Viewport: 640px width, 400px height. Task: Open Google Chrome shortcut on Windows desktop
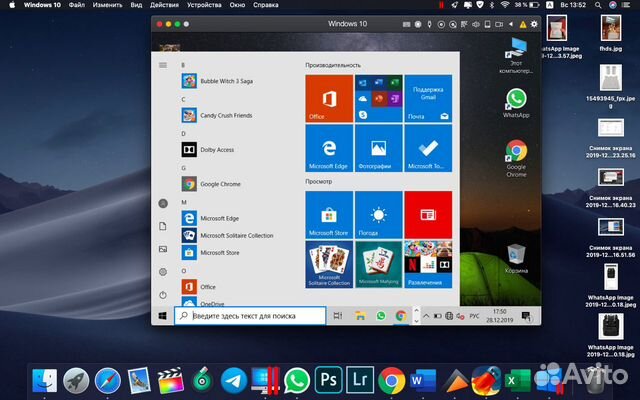[516, 158]
